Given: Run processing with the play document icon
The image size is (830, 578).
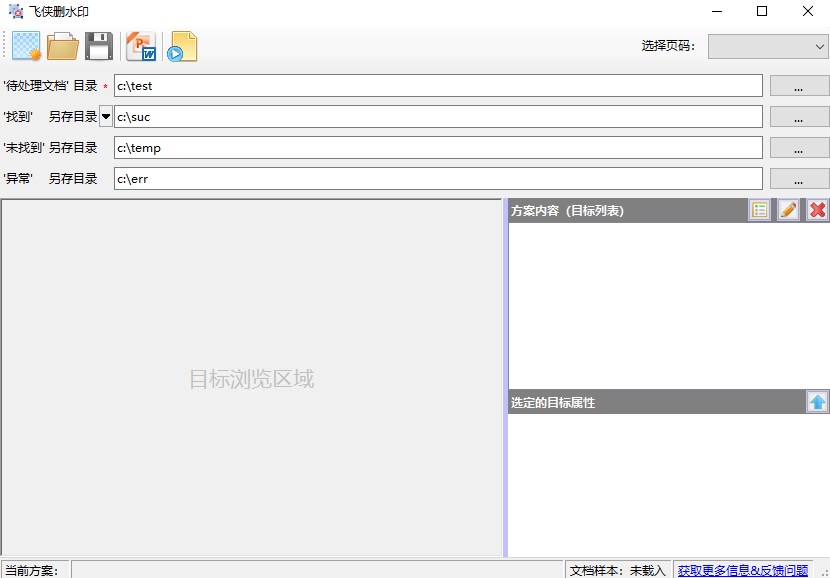Looking at the screenshot, I should 182,46.
